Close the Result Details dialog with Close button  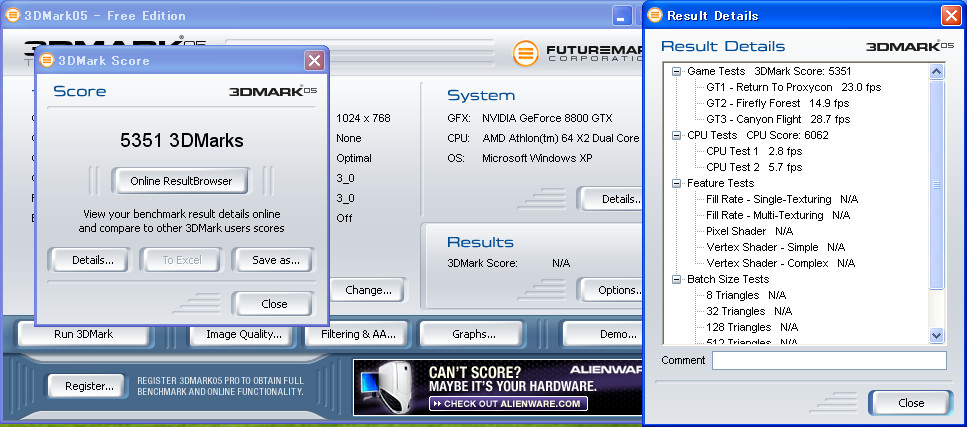(x=910, y=403)
